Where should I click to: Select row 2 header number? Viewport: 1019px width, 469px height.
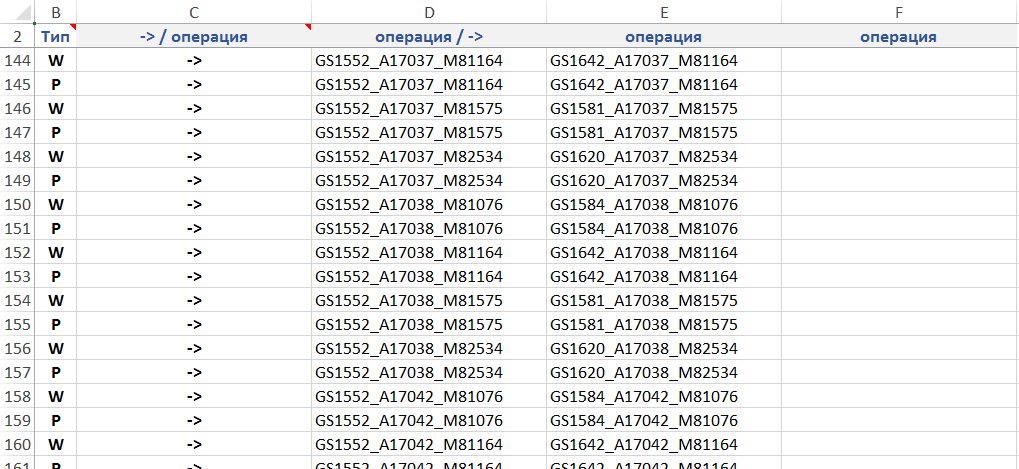[17, 36]
